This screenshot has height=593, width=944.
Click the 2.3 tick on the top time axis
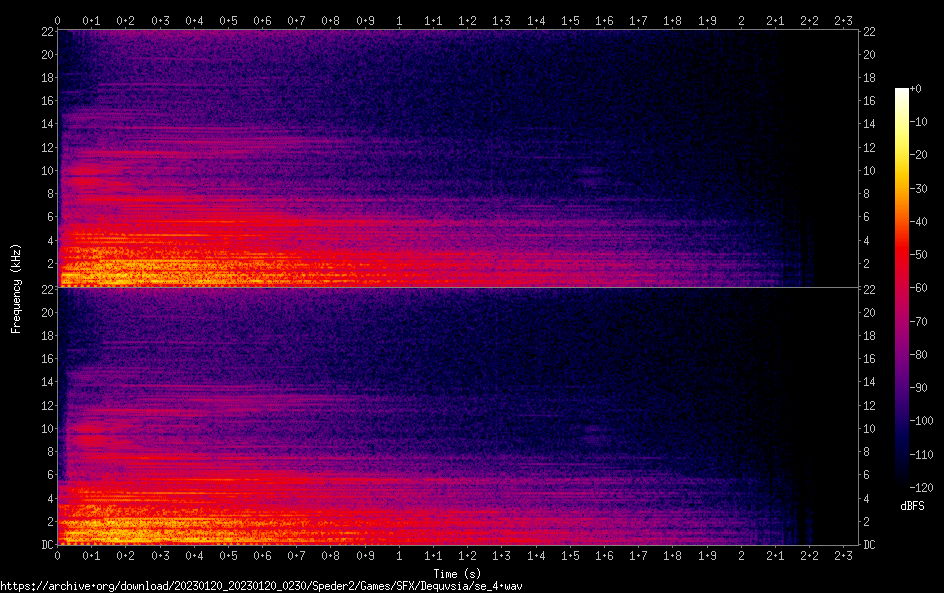[843, 20]
